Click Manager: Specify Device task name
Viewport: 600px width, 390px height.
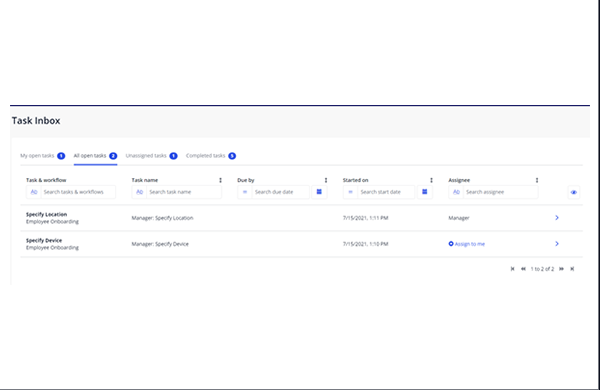click(x=160, y=244)
